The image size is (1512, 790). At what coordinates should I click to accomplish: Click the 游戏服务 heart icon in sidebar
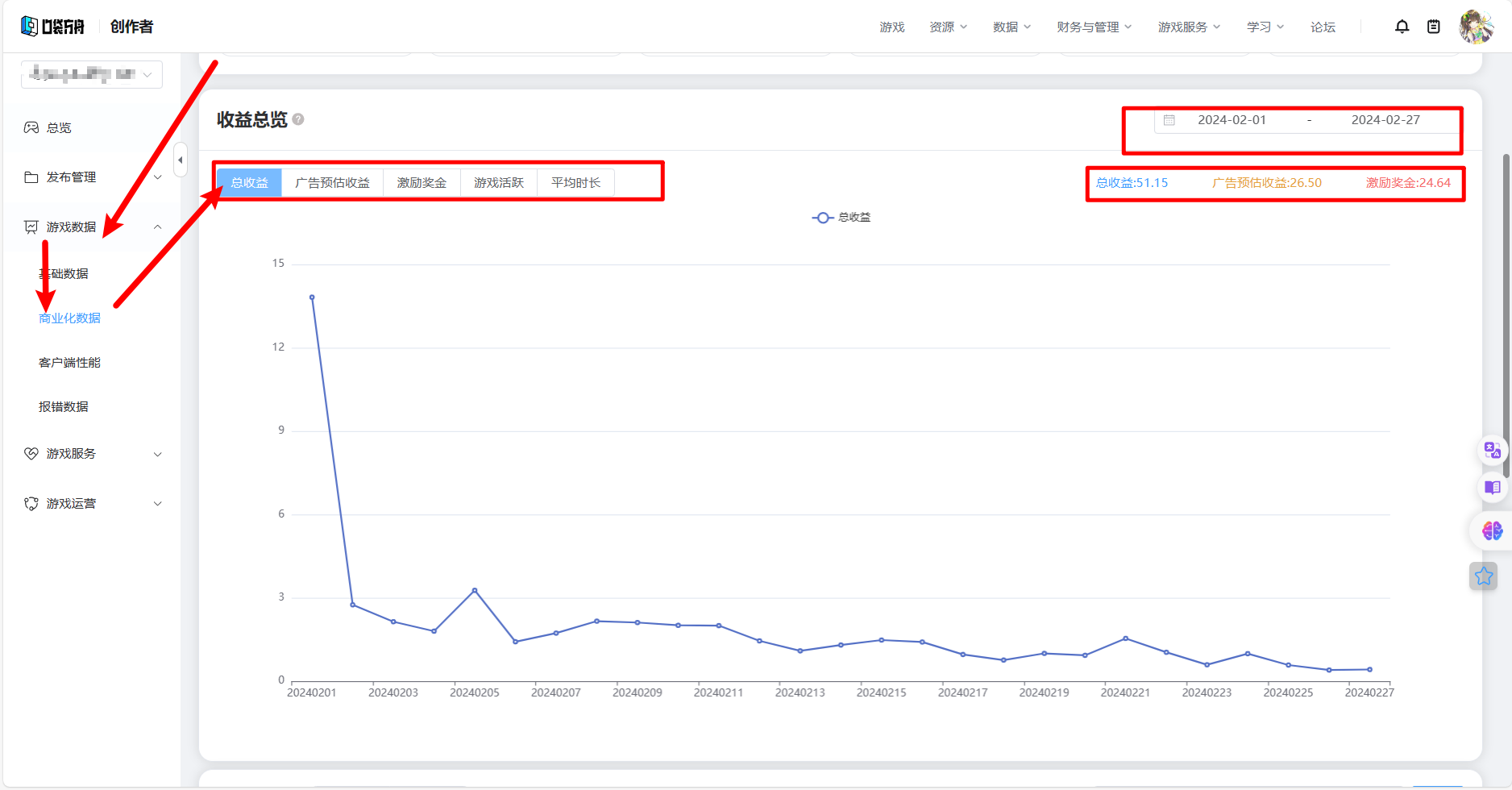pos(31,454)
